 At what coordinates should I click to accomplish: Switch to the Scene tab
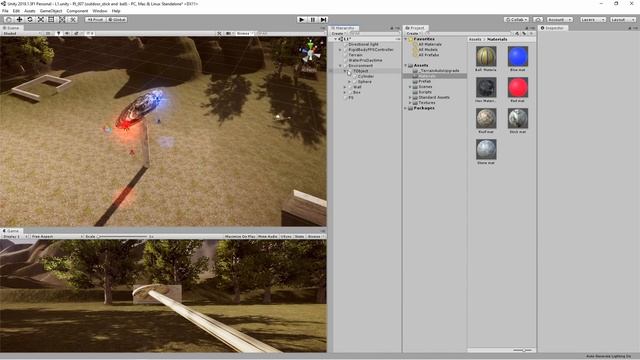pos(11,28)
